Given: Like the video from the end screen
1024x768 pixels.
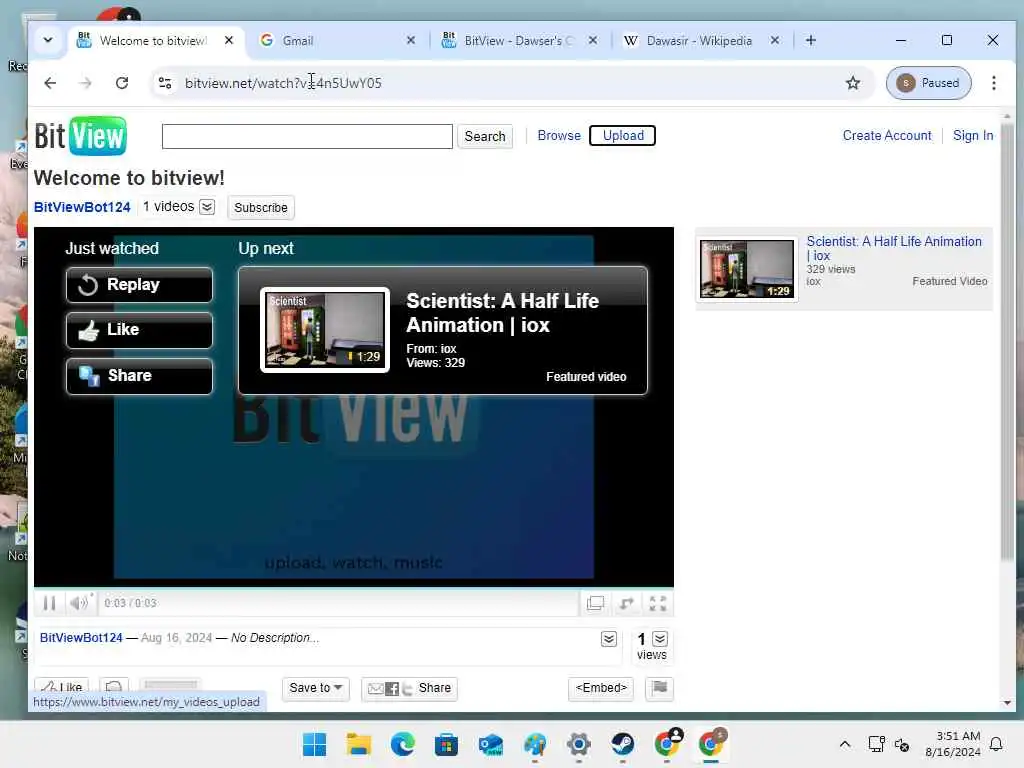Looking at the screenshot, I should (x=139, y=330).
